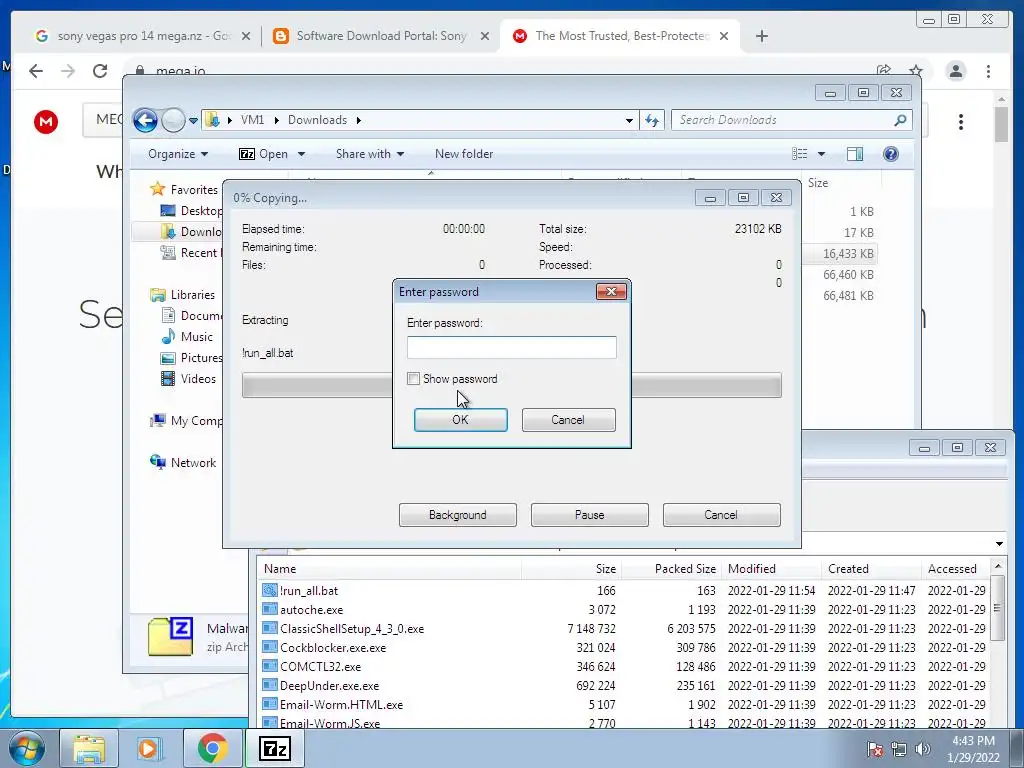The image size is (1024, 768).
Task: Open the Organize menu
Action: click(178, 154)
